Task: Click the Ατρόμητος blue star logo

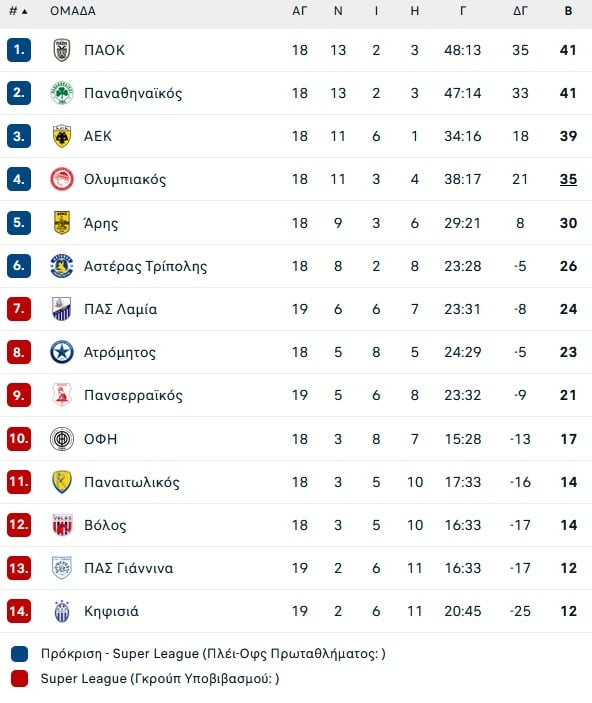Action: [x=61, y=352]
